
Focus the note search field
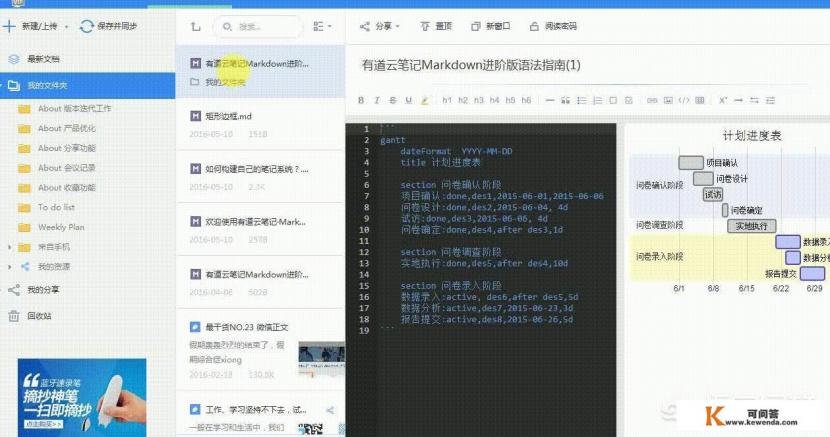[258, 26]
